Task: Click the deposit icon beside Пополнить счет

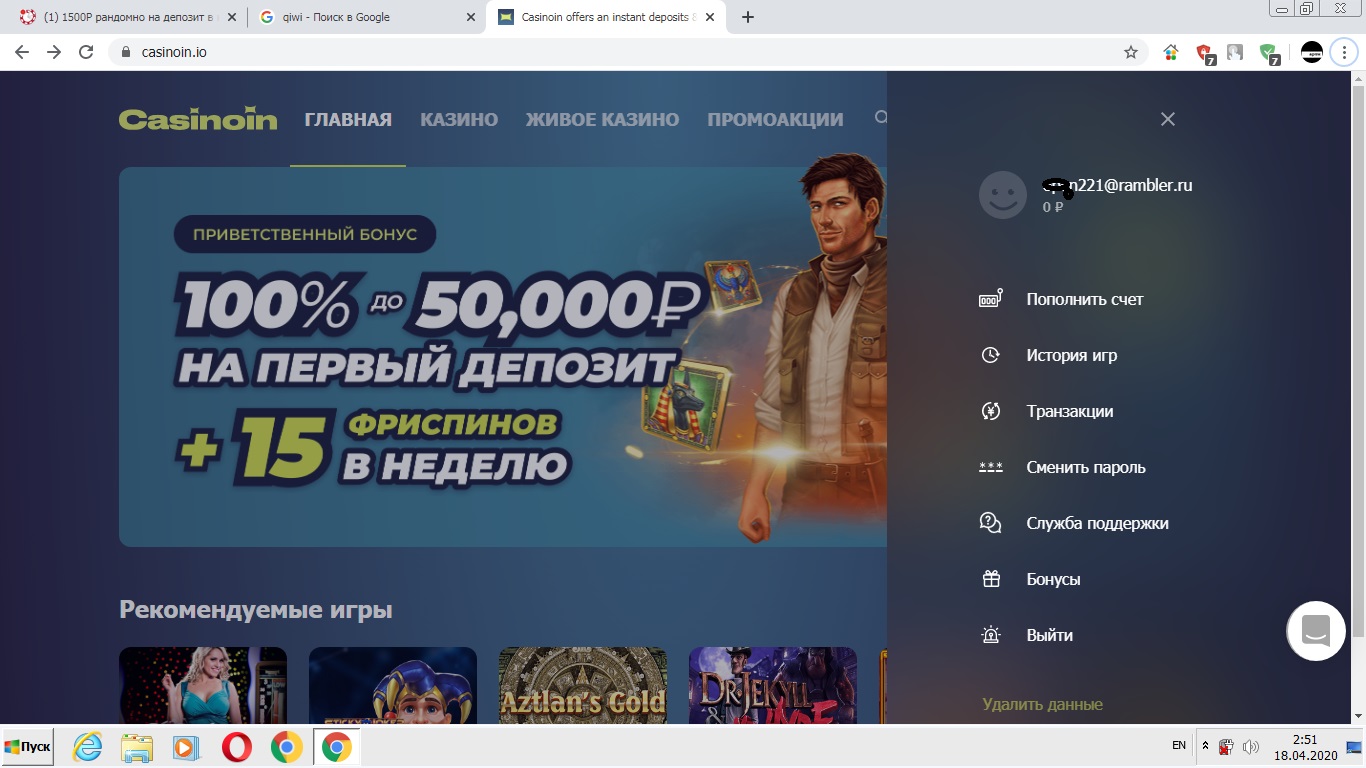Action: pyautogui.click(x=990, y=299)
